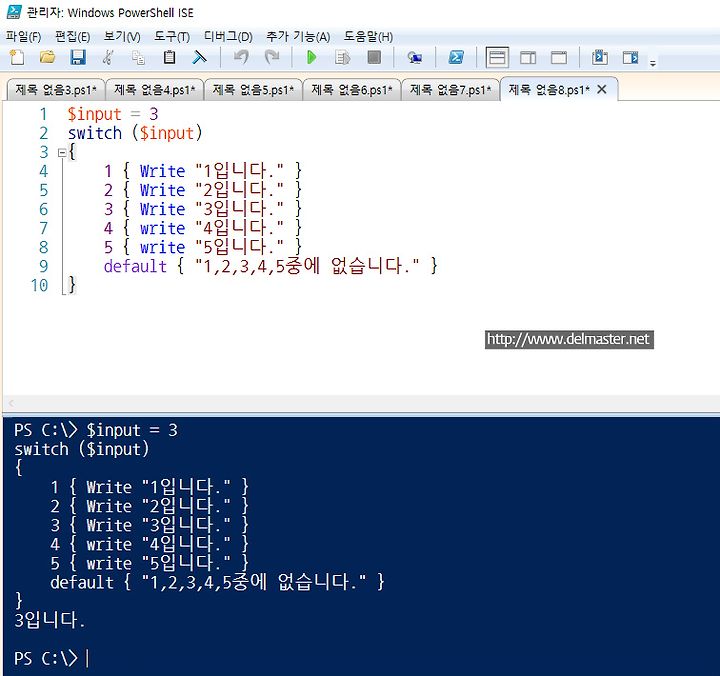The width and height of the screenshot is (720, 676).
Task: Launch PowerShell.exe from the blue console icon
Action: pos(456,57)
